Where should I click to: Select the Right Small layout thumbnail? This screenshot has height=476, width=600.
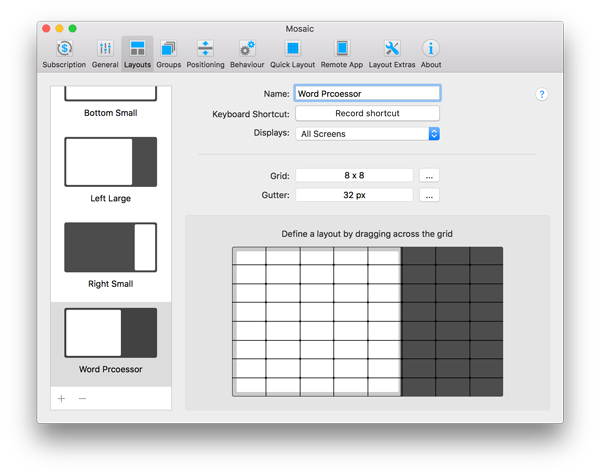(111, 247)
